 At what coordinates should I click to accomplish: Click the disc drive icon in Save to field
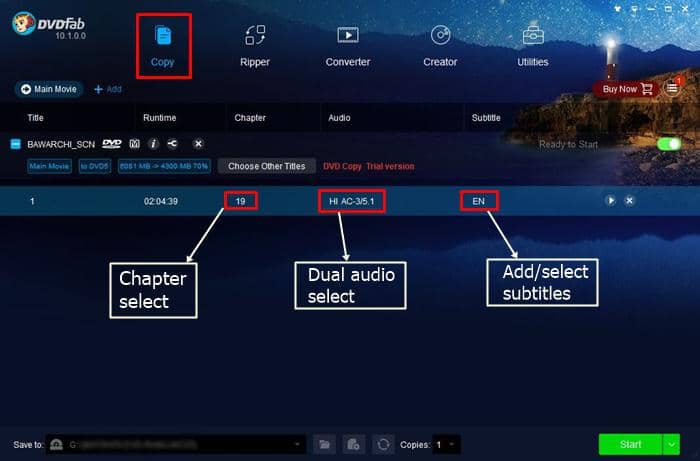tap(56, 444)
